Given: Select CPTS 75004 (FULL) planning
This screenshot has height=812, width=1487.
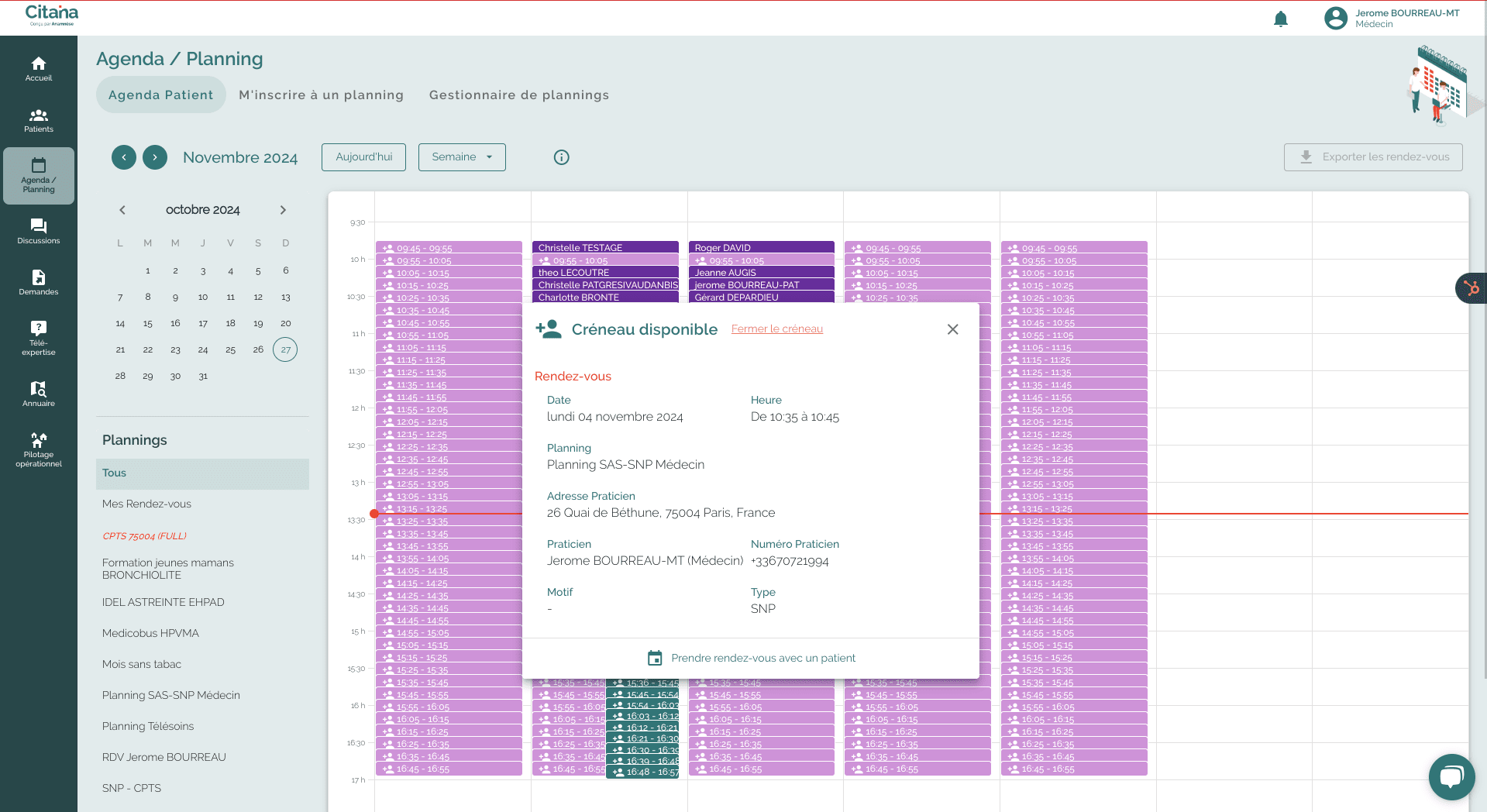Looking at the screenshot, I should click(x=202, y=536).
